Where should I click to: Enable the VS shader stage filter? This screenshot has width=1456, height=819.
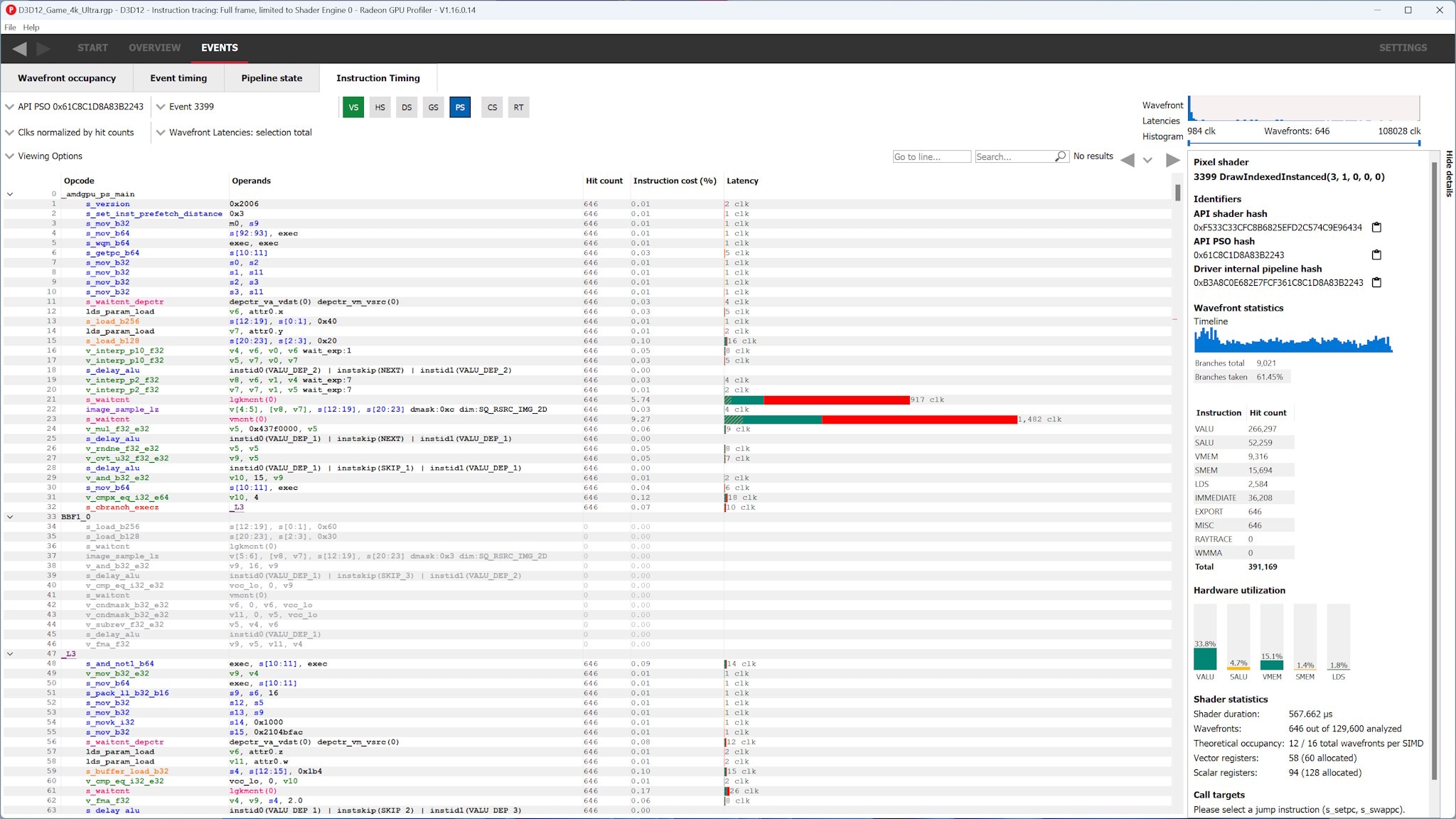[x=353, y=107]
